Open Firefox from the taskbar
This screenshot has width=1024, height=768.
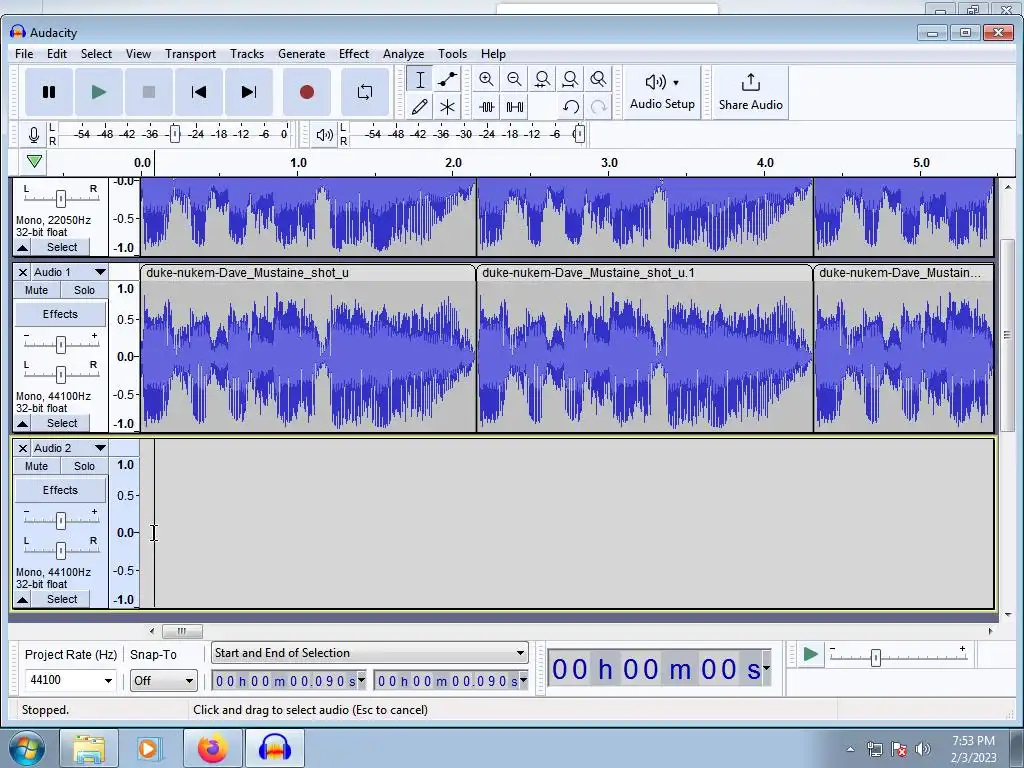point(213,748)
